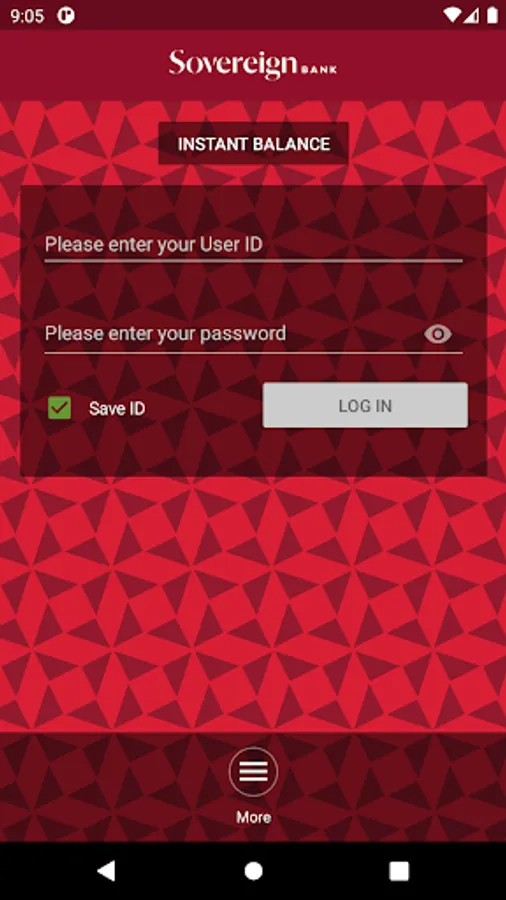Open the More hamburger menu icon
The image size is (506, 900).
point(253,772)
